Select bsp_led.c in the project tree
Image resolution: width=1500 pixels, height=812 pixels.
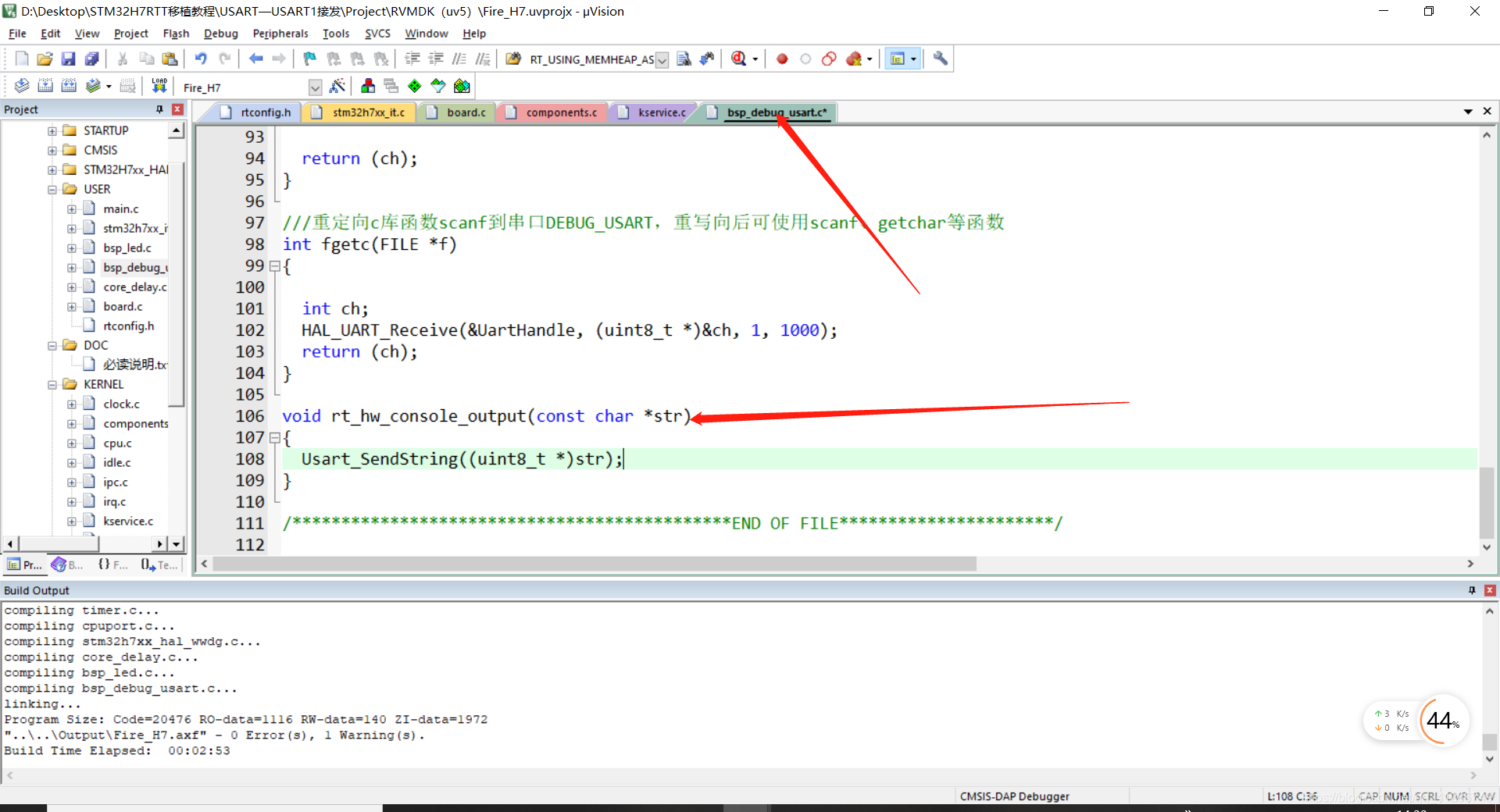(x=127, y=248)
